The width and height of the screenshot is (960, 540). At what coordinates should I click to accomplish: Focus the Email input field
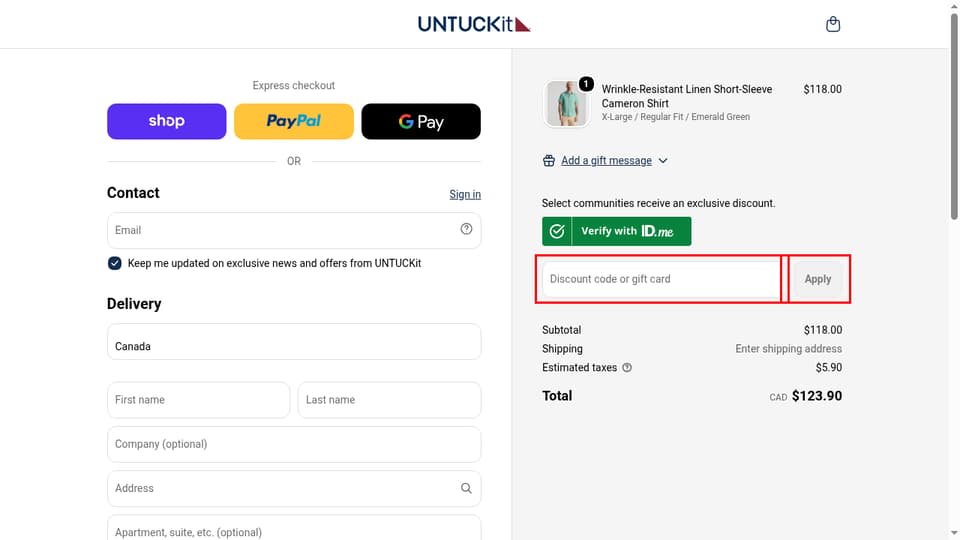click(x=294, y=230)
